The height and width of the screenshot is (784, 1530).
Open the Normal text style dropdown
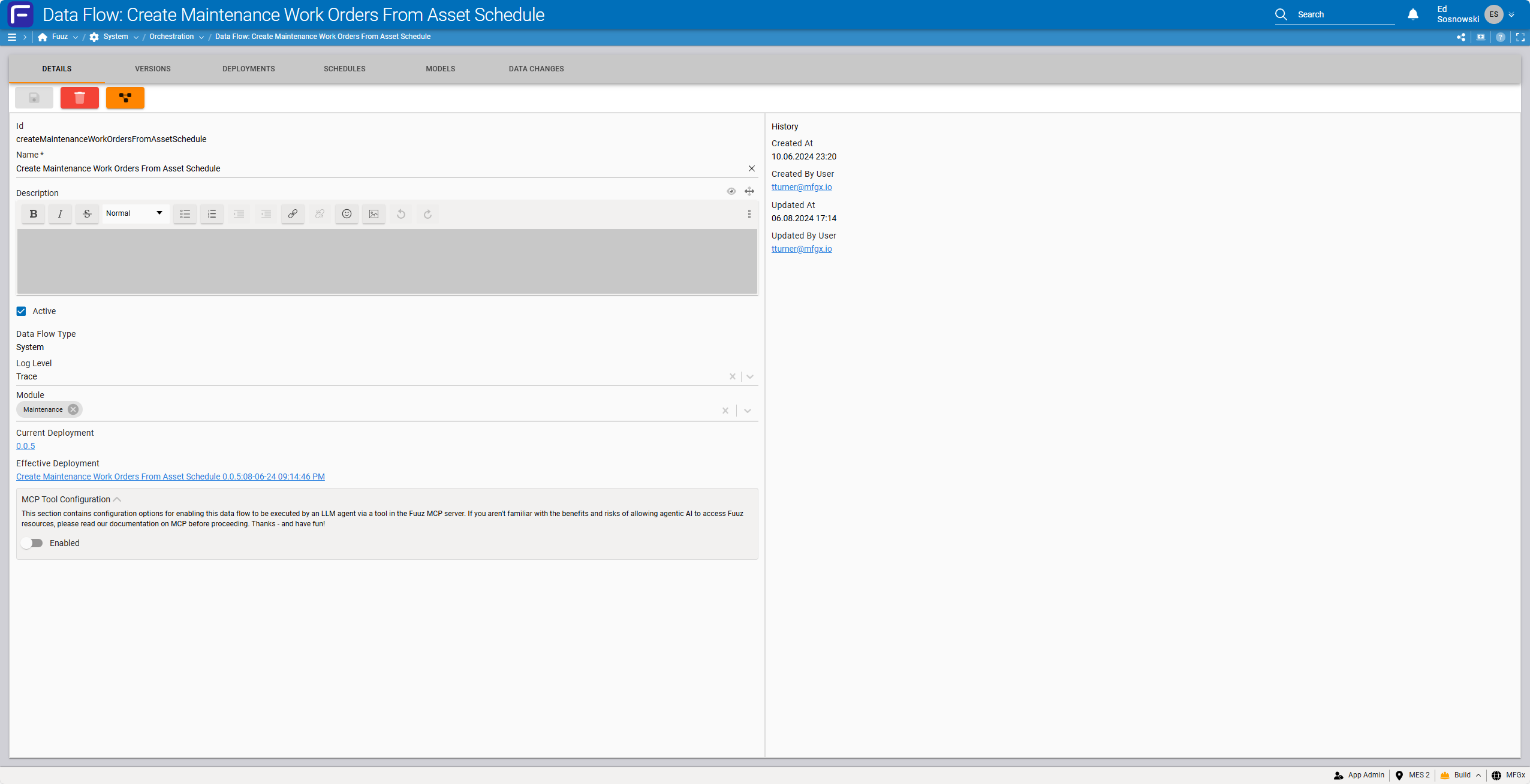[x=135, y=213]
